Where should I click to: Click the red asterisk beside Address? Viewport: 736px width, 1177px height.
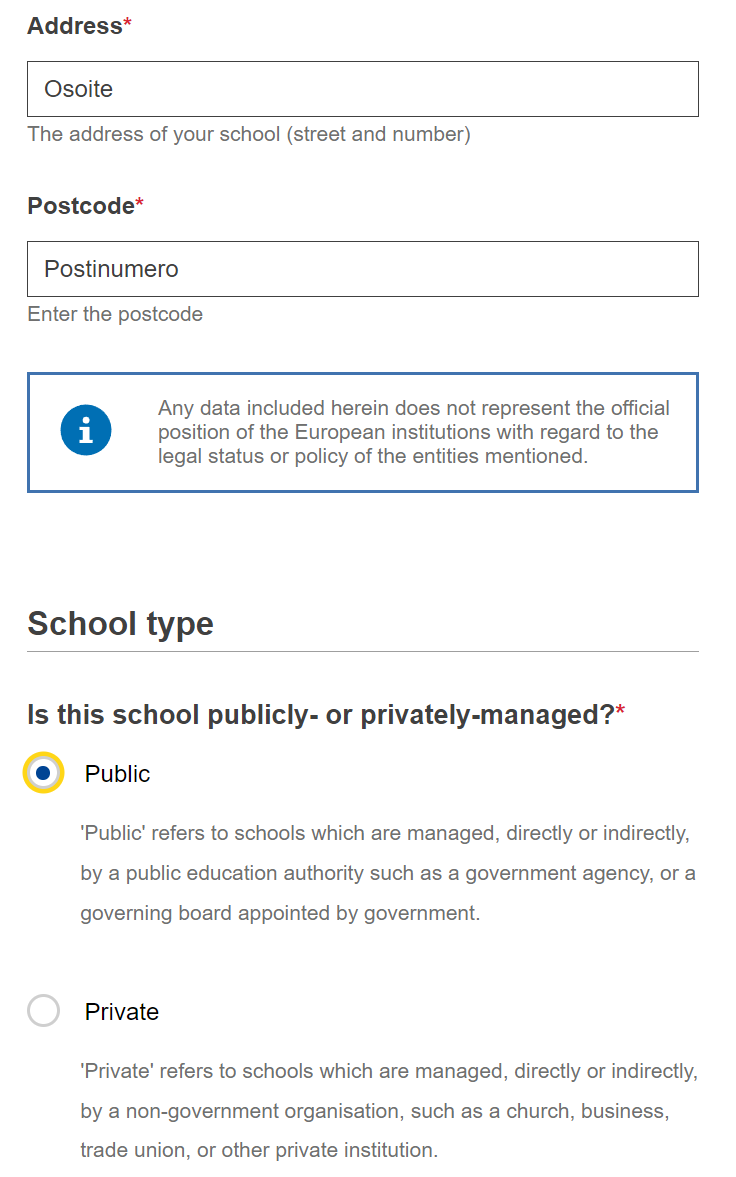(x=128, y=23)
